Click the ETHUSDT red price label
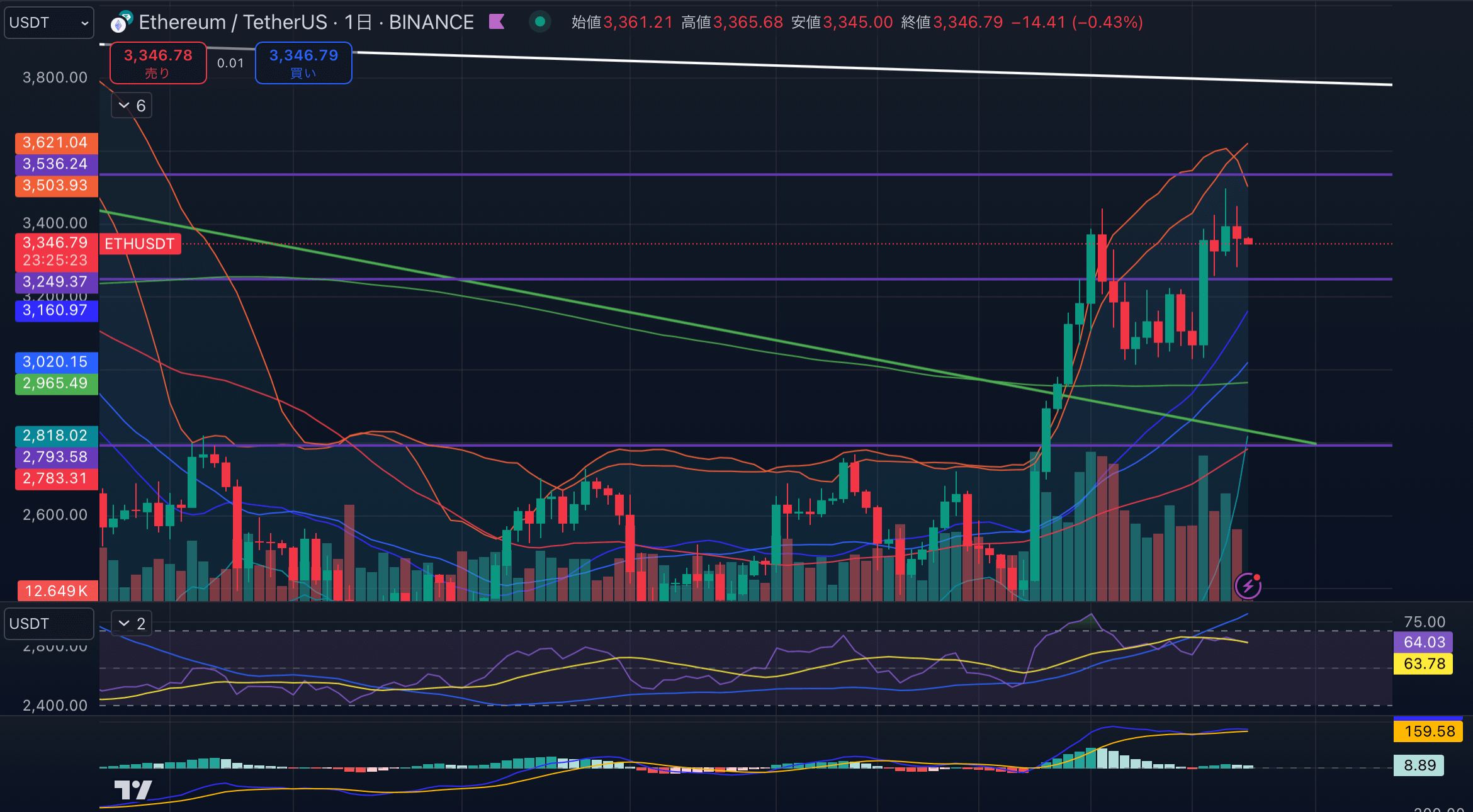Image resolution: width=1473 pixels, height=812 pixels. coord(140,244)
